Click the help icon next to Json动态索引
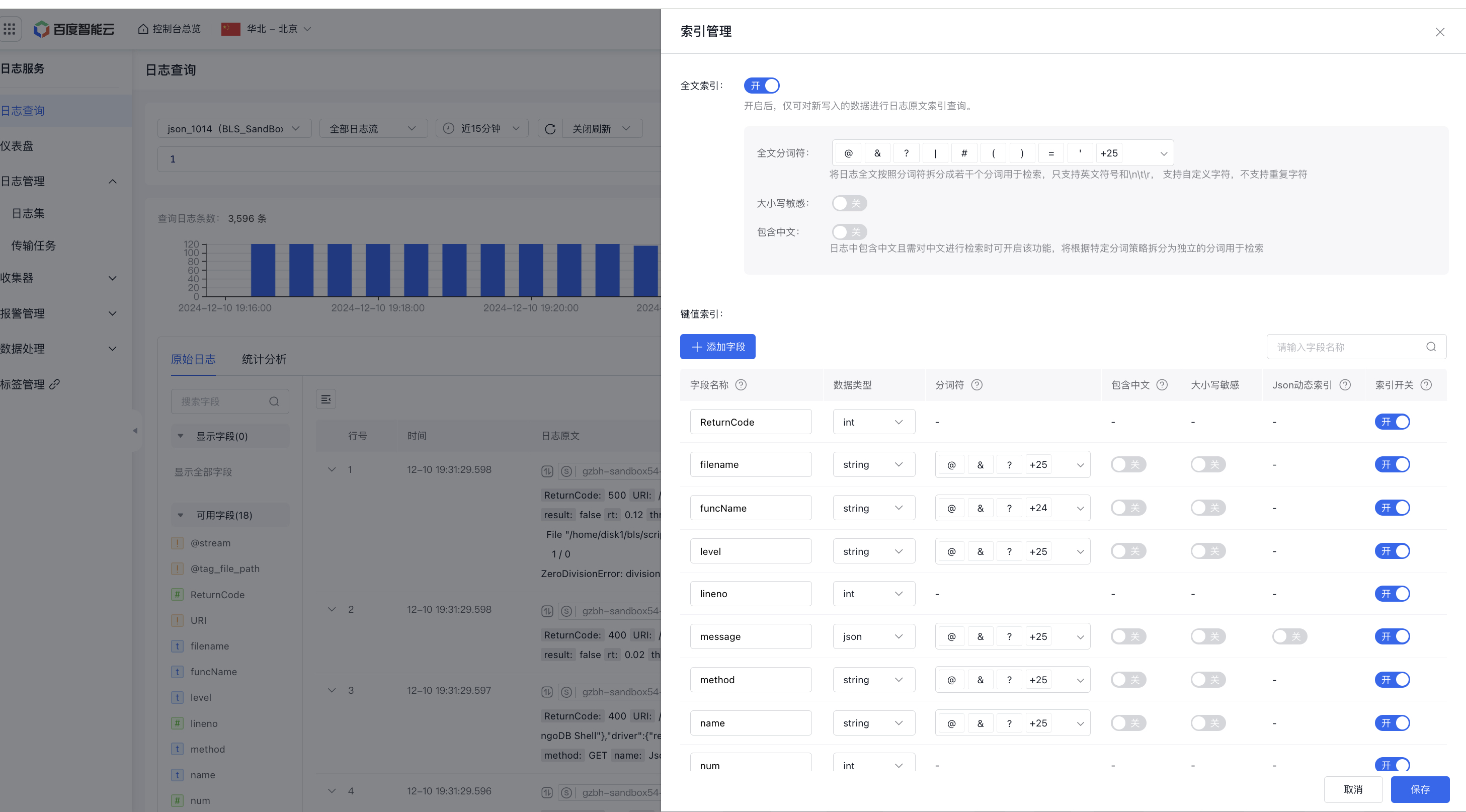The width and height of the screenshot is (1466, 812). coord(1345,385)
